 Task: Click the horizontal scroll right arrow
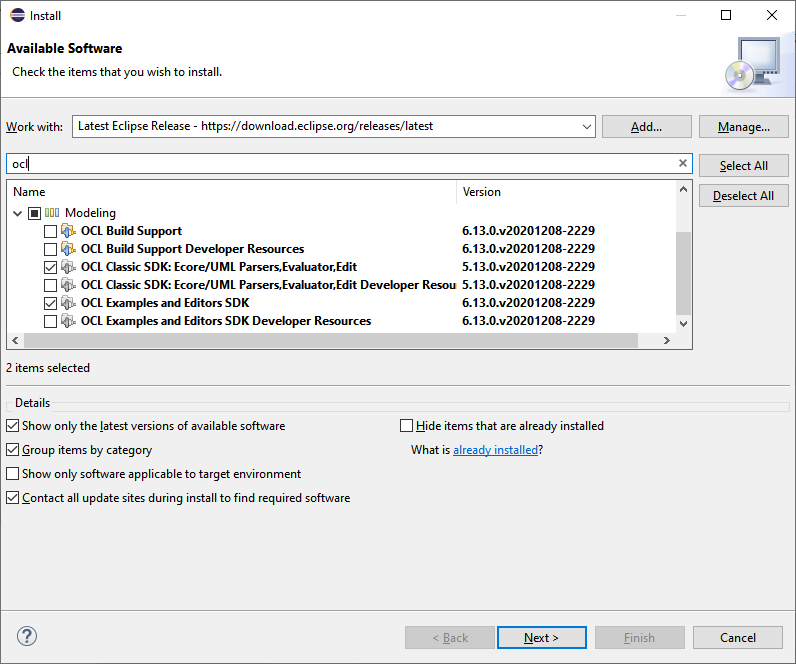click(667, 341)
